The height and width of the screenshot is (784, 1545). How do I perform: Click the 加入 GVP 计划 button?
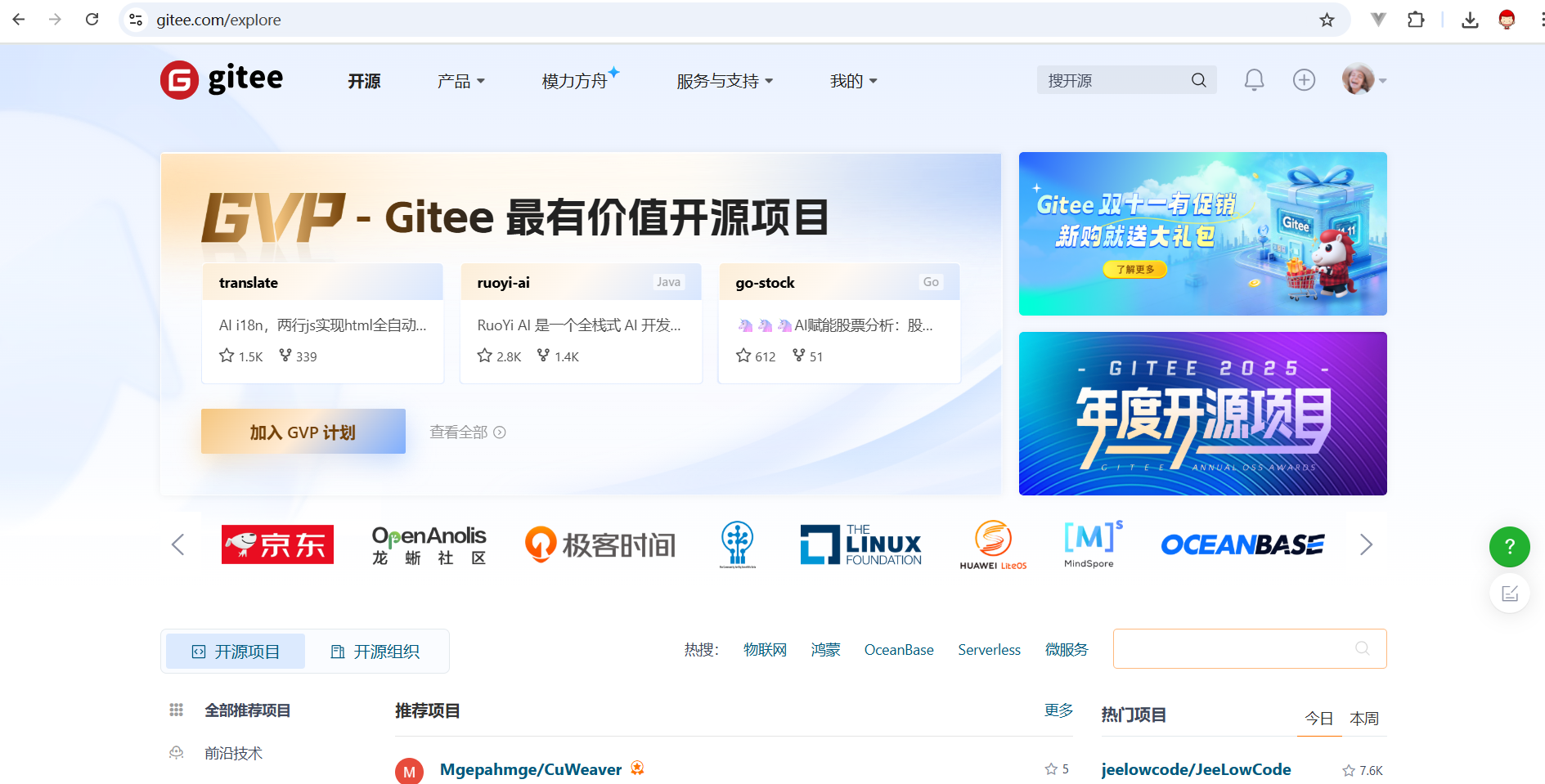tap(303, 432)
